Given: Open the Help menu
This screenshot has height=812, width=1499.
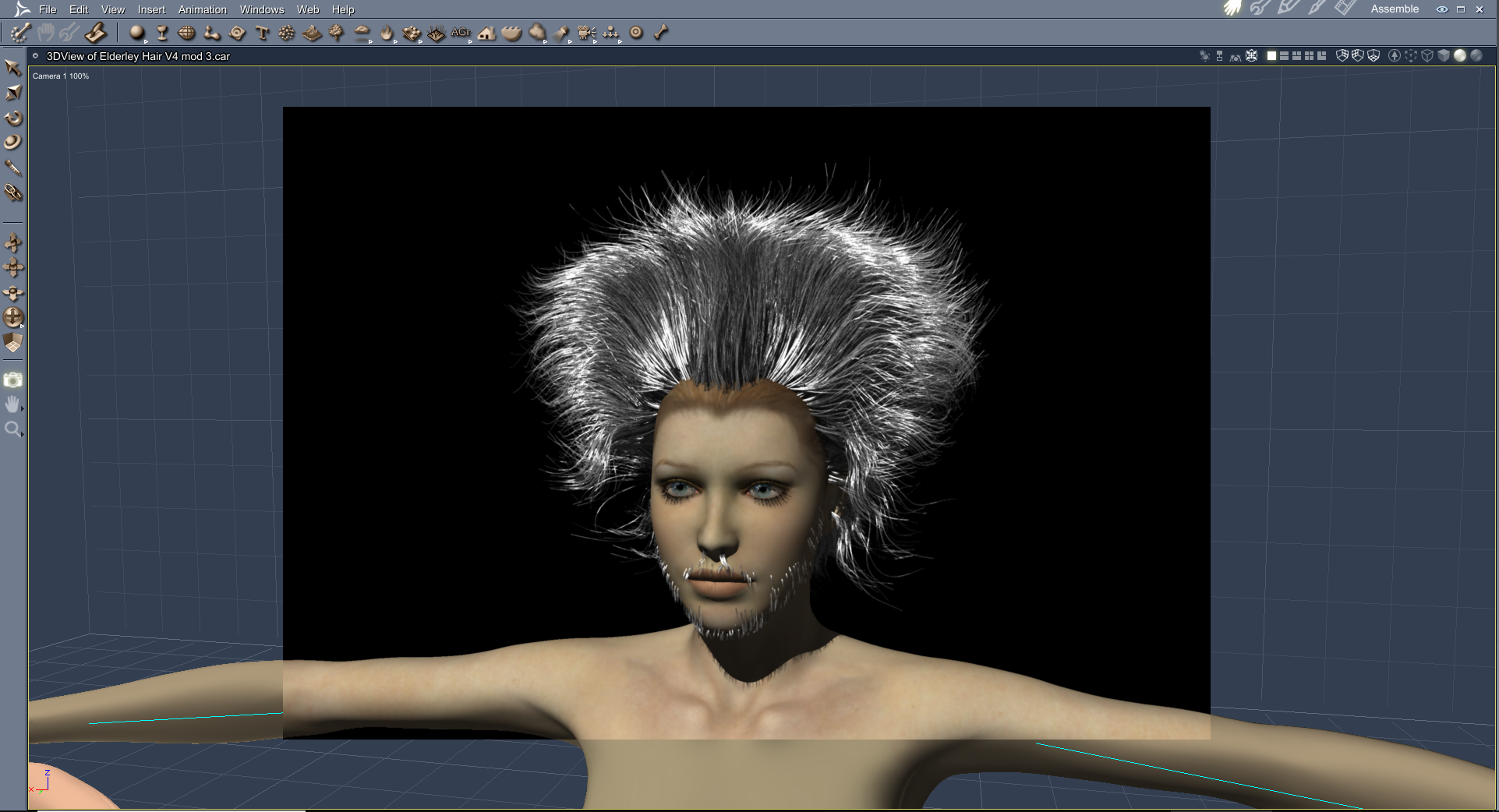Looking at the screenshot, I should [x=343, y=9].
